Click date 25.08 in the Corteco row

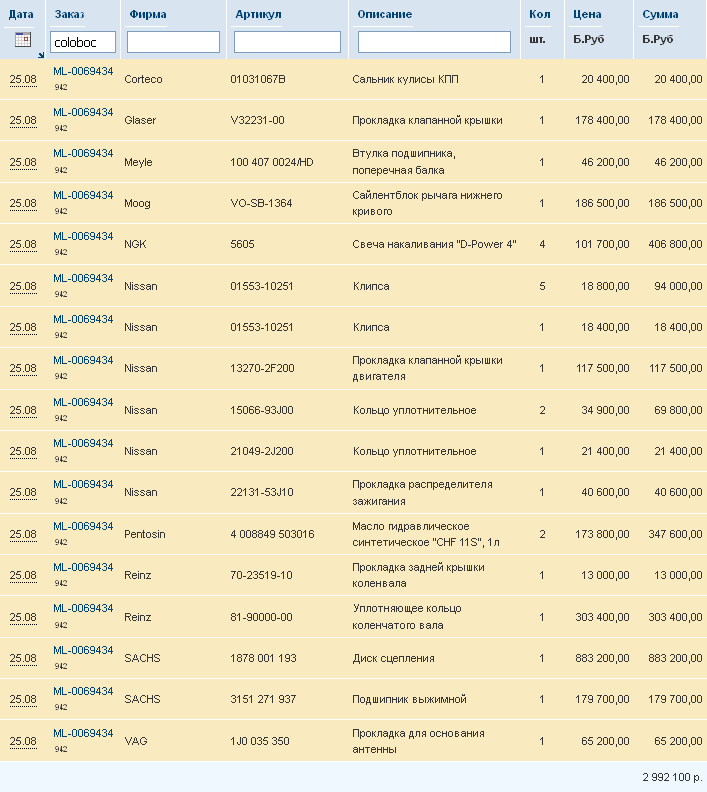23,79
